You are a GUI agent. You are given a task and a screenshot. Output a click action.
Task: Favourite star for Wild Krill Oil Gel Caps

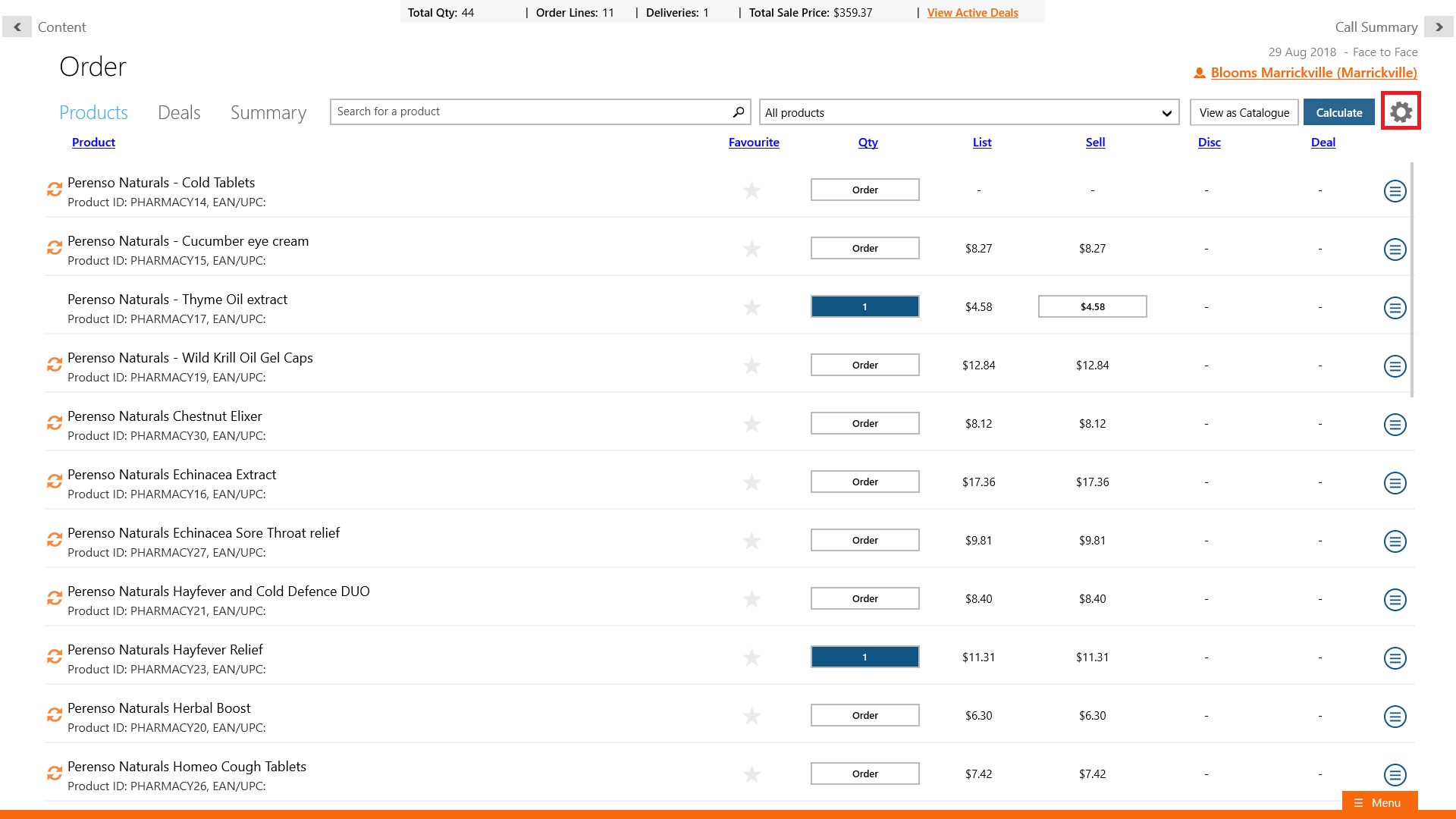(x=752, y=366)
